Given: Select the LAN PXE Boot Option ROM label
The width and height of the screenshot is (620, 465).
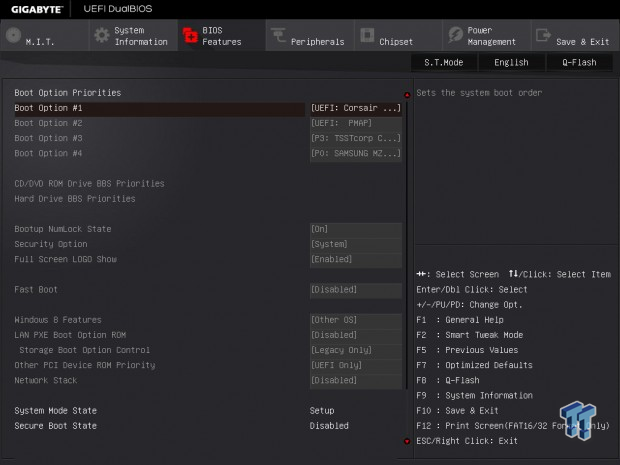Looking at the screenshot, I should (x=70, y=335).
